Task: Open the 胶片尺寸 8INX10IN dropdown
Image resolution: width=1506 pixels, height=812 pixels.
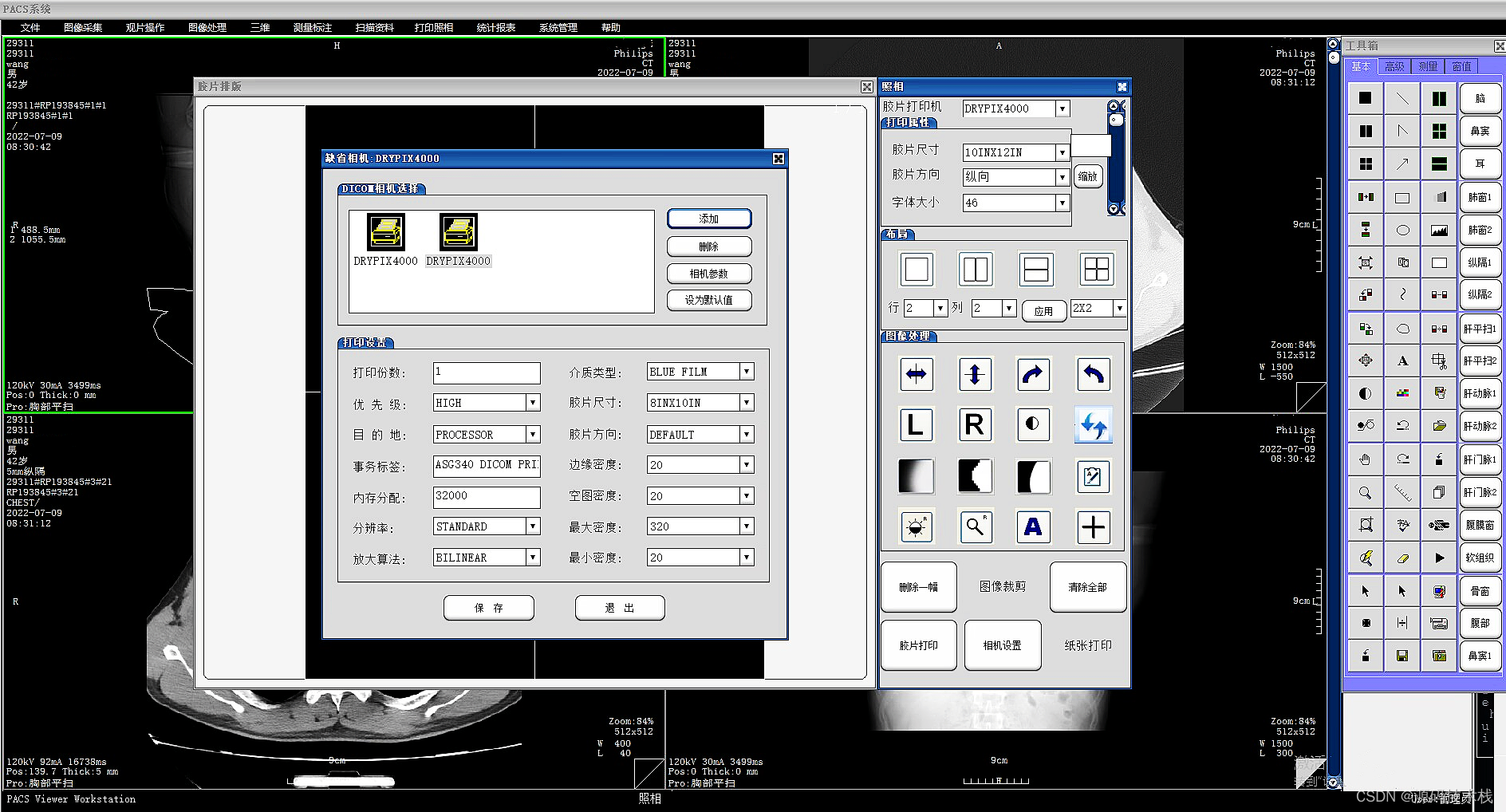Action: (x=747, y=403)
